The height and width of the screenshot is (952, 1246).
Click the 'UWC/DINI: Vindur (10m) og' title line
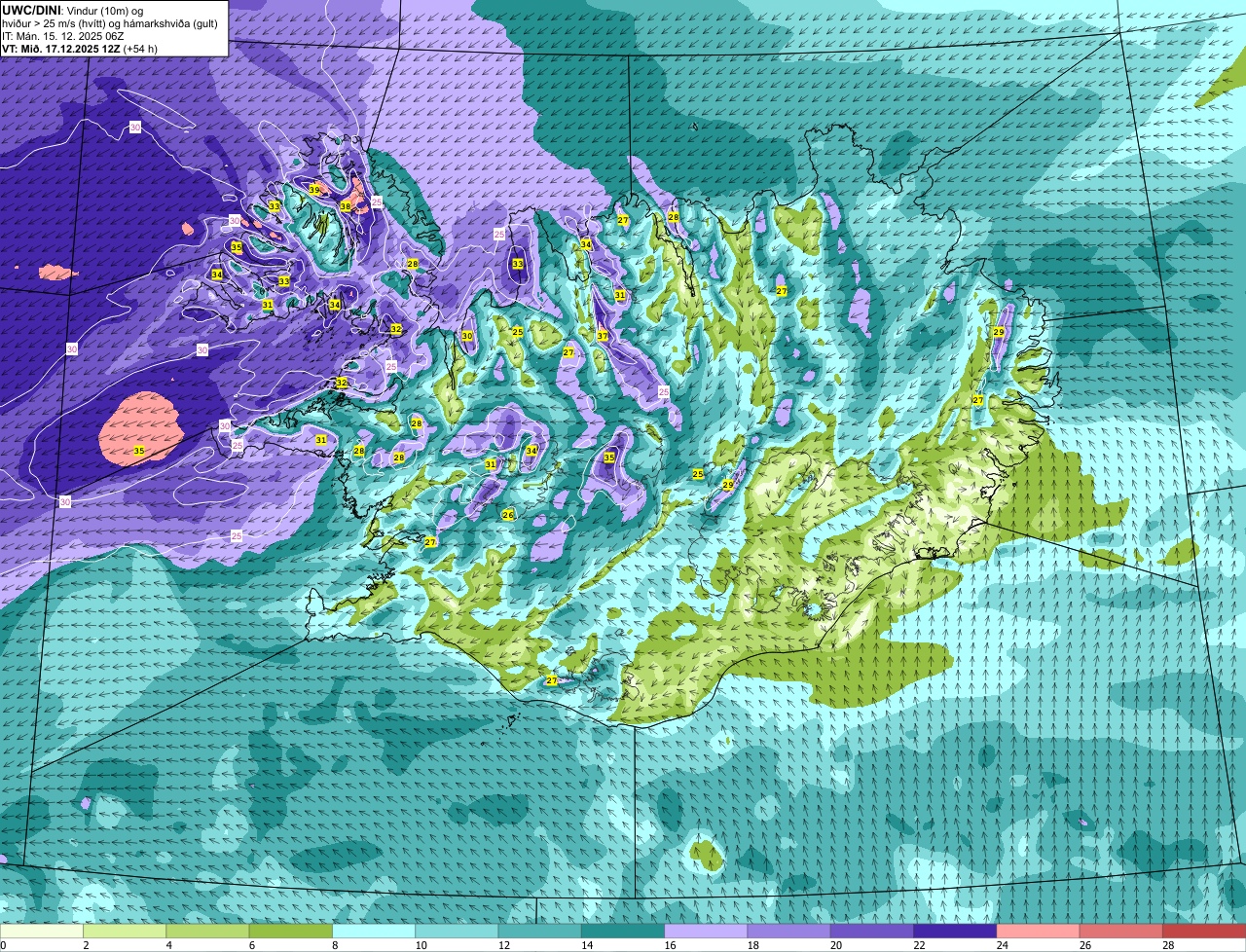(73, 10)
